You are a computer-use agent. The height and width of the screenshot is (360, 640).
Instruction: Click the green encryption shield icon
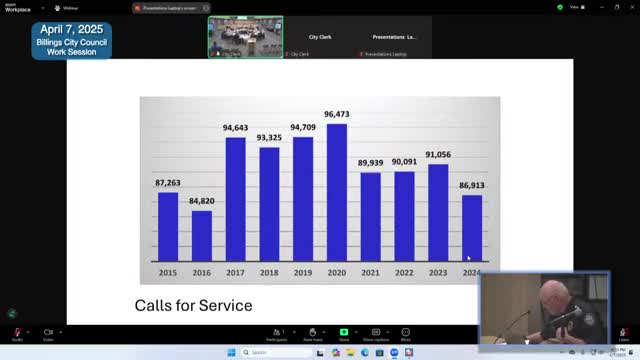(x=560, y=7)
